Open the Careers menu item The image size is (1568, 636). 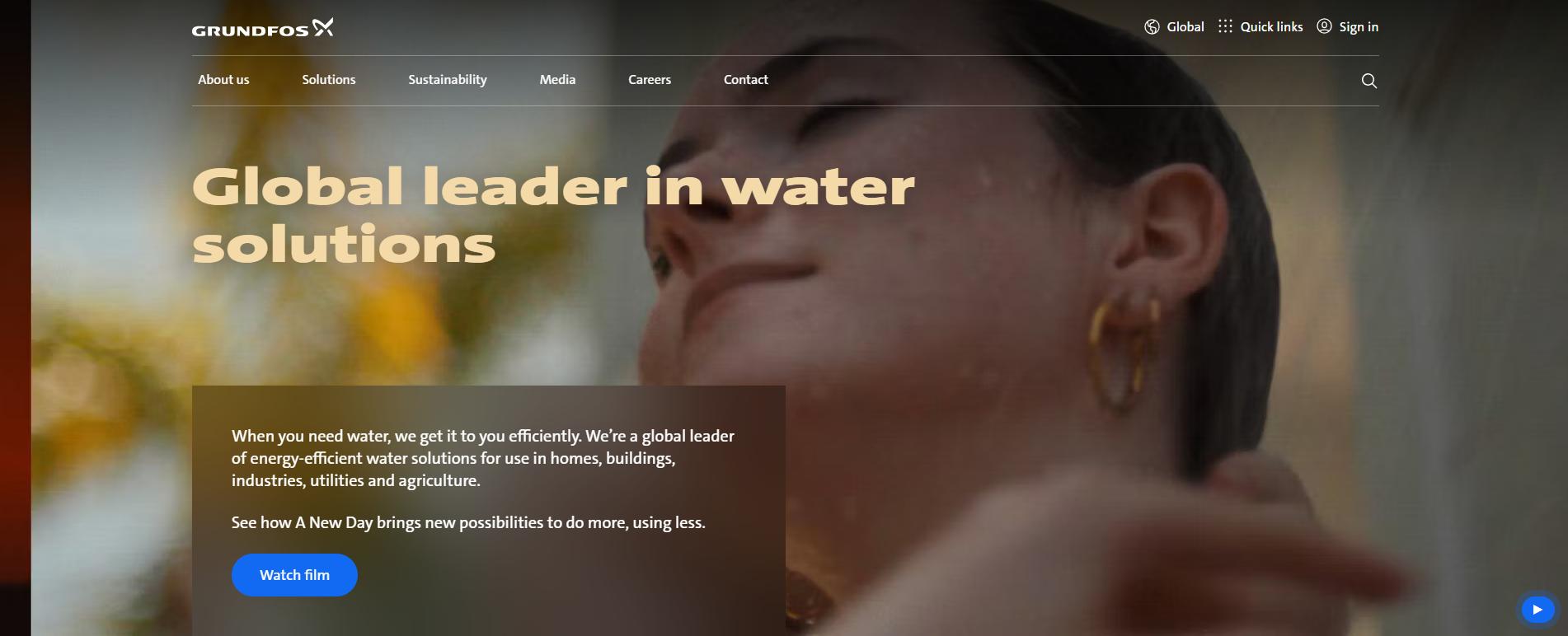click(650, 80)
